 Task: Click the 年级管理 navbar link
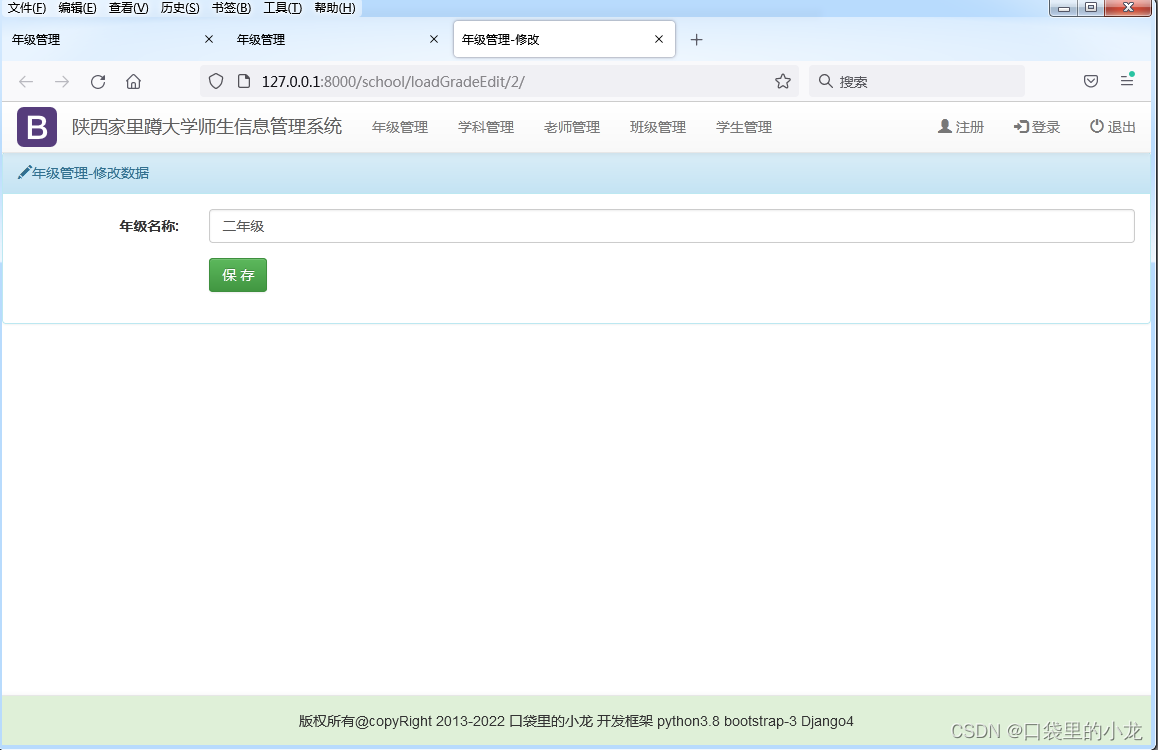point(400,127)
